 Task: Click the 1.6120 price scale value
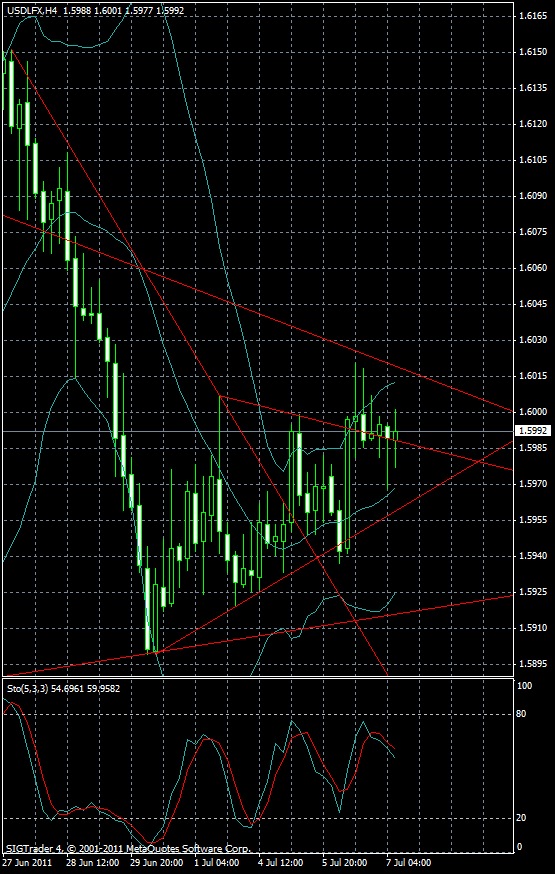tap(532, 124)
